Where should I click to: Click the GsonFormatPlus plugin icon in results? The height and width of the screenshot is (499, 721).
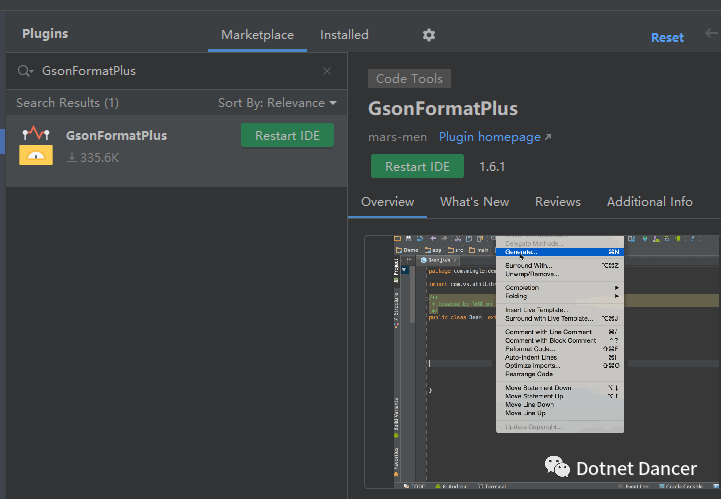pos(36,145)
